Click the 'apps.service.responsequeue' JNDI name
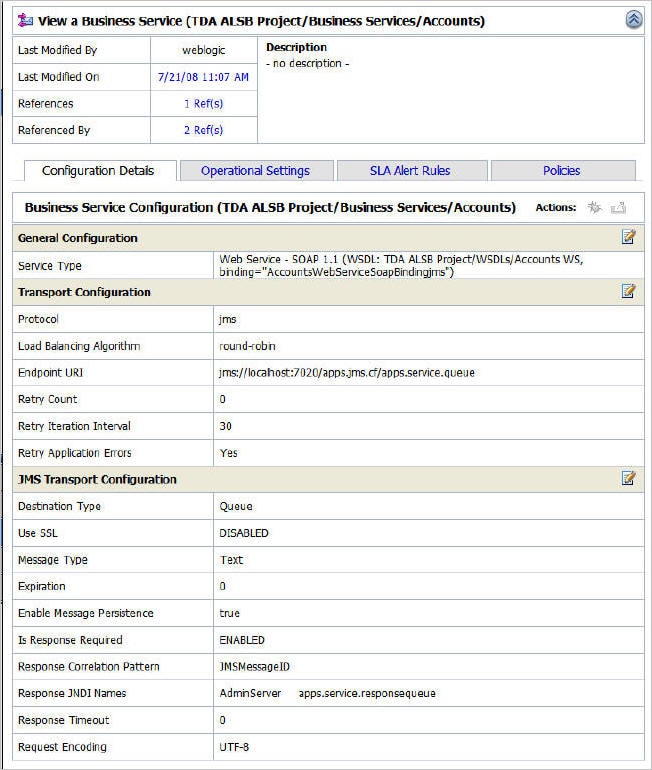 point(367,693)
